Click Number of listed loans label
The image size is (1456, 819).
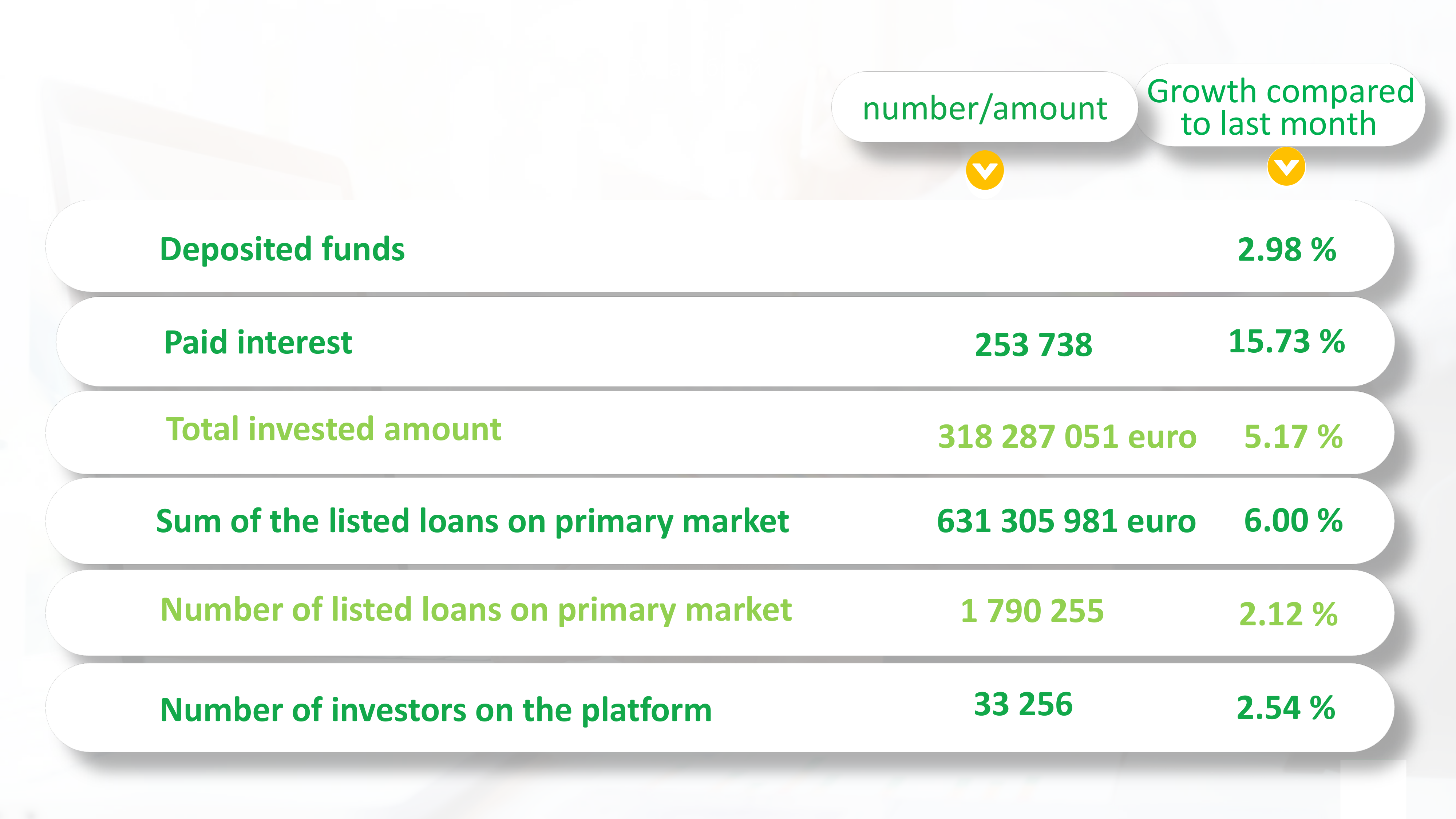476,610
